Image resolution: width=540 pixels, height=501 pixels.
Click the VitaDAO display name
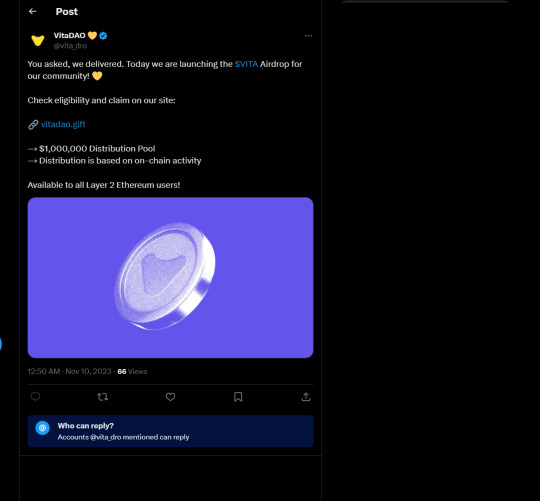click(x=70, y=35)
